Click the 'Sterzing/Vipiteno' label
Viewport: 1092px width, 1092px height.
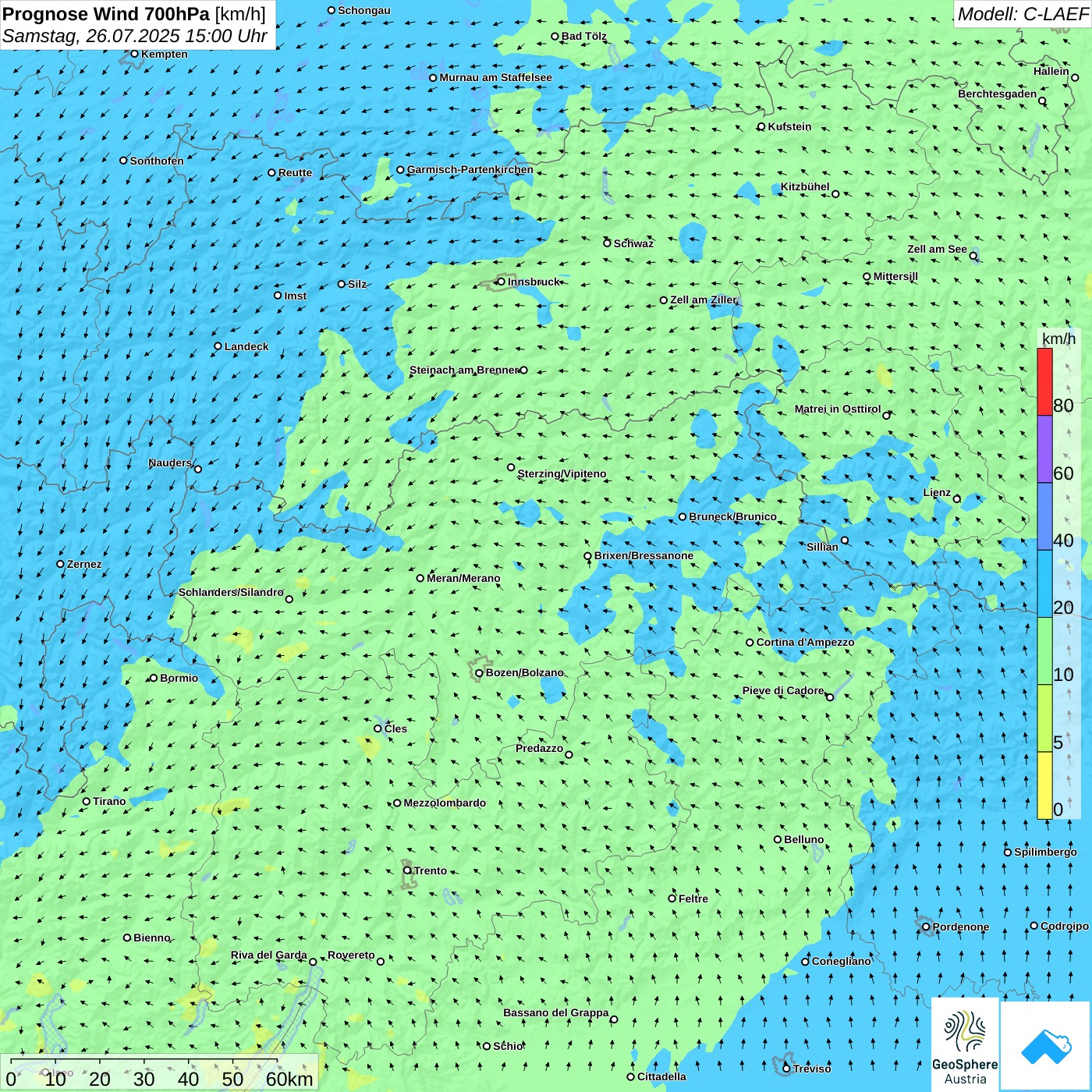[562, 473]
